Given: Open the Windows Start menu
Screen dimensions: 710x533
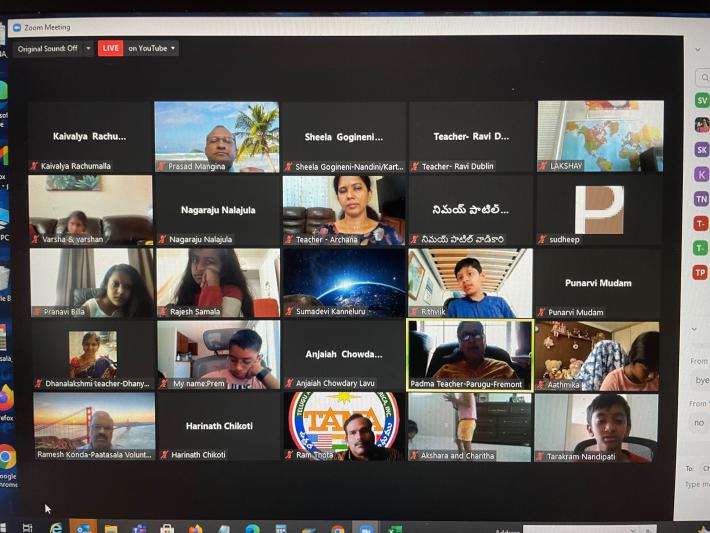Looking at the screenshot, I should click(x=3, y=528).
